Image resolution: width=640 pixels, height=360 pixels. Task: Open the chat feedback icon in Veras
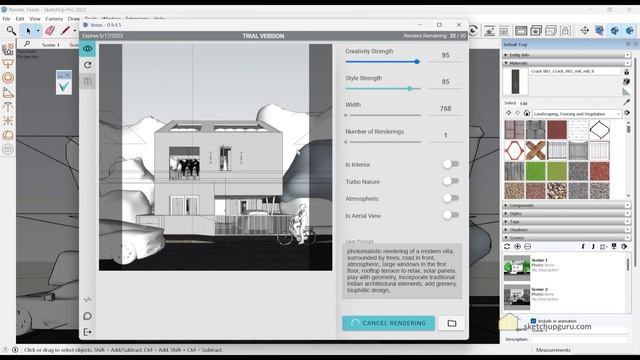coord(87,316)
